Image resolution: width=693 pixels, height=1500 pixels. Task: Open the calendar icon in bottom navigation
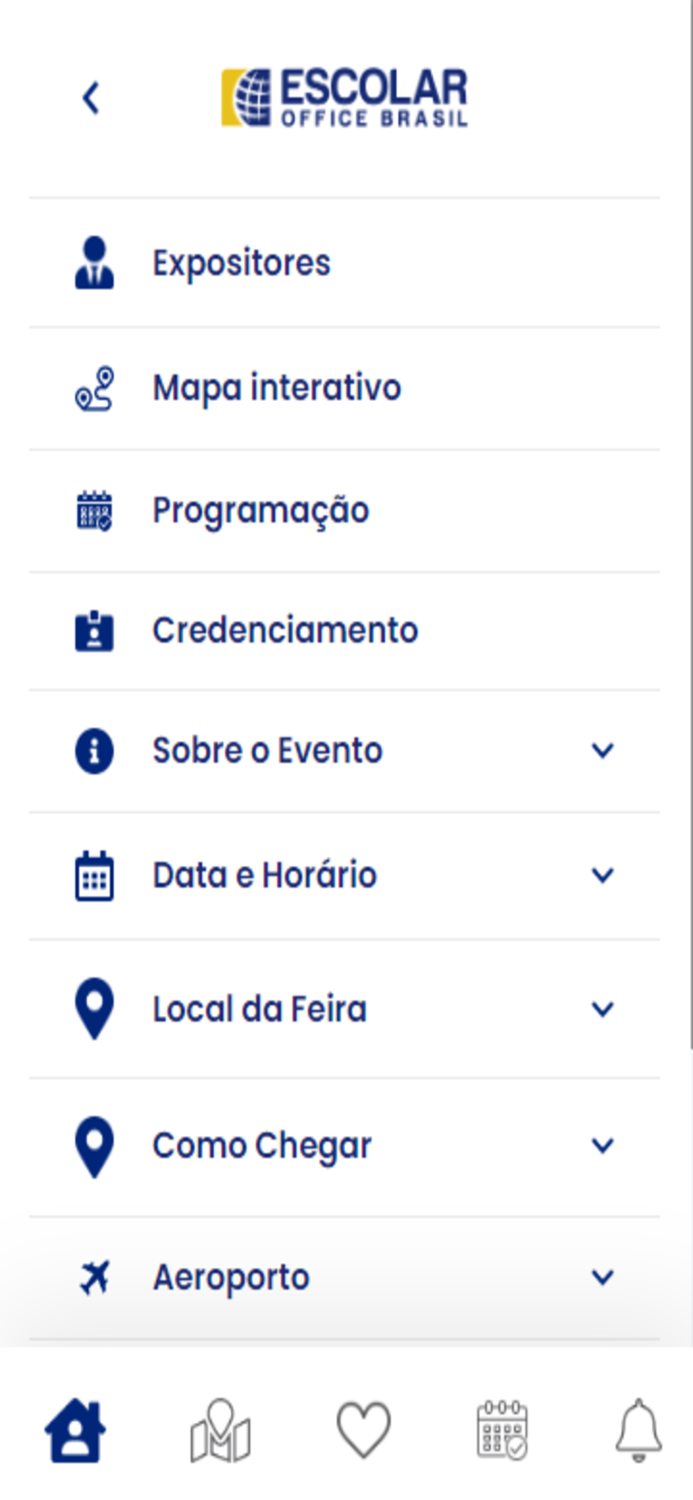(500, 1428)
